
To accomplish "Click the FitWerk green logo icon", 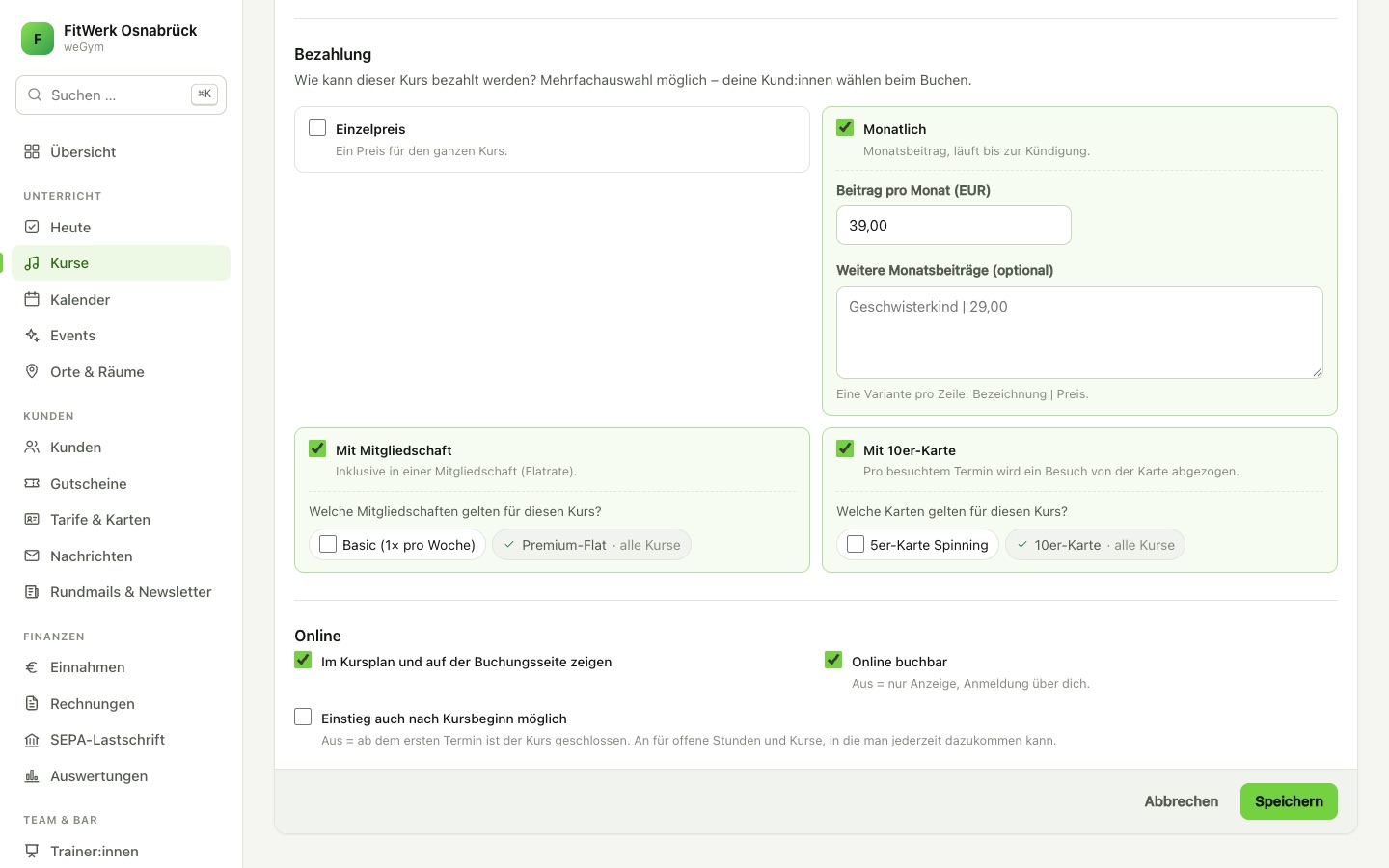I will tap(38, 39).
